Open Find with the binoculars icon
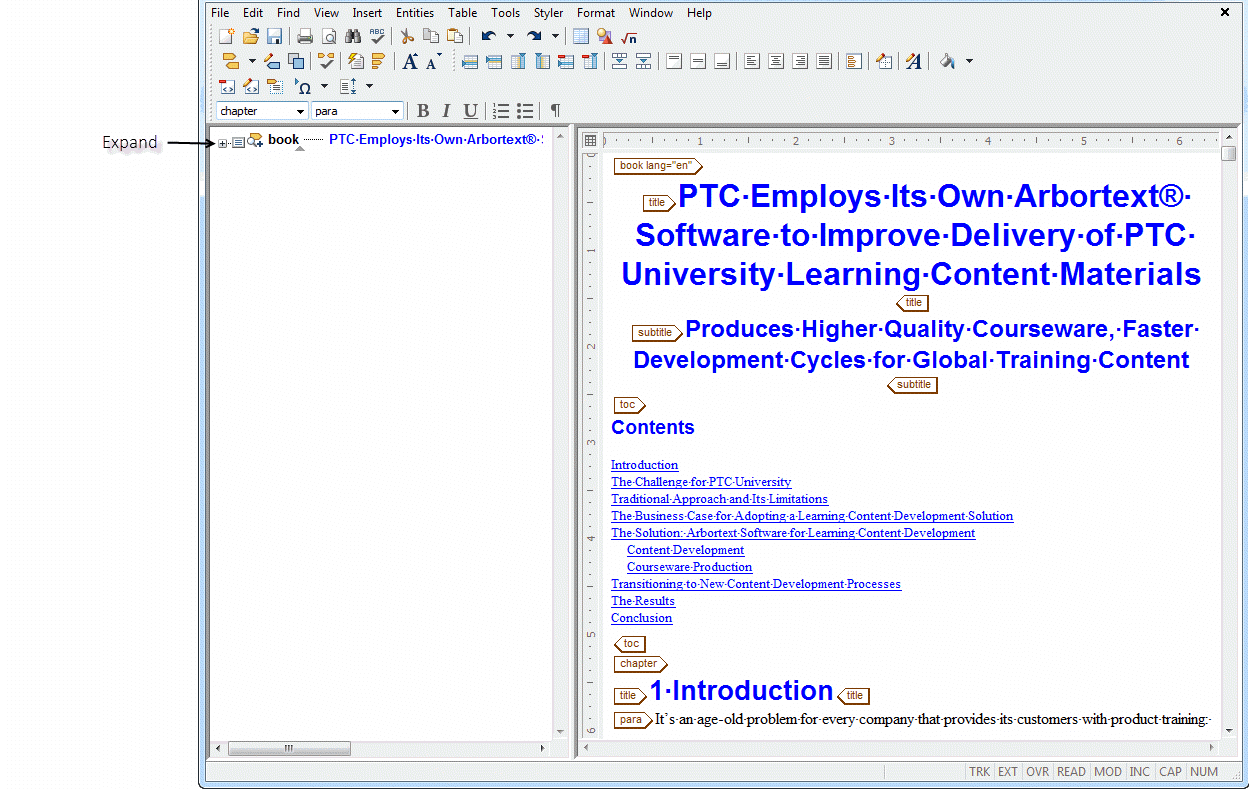 point(353,36)
